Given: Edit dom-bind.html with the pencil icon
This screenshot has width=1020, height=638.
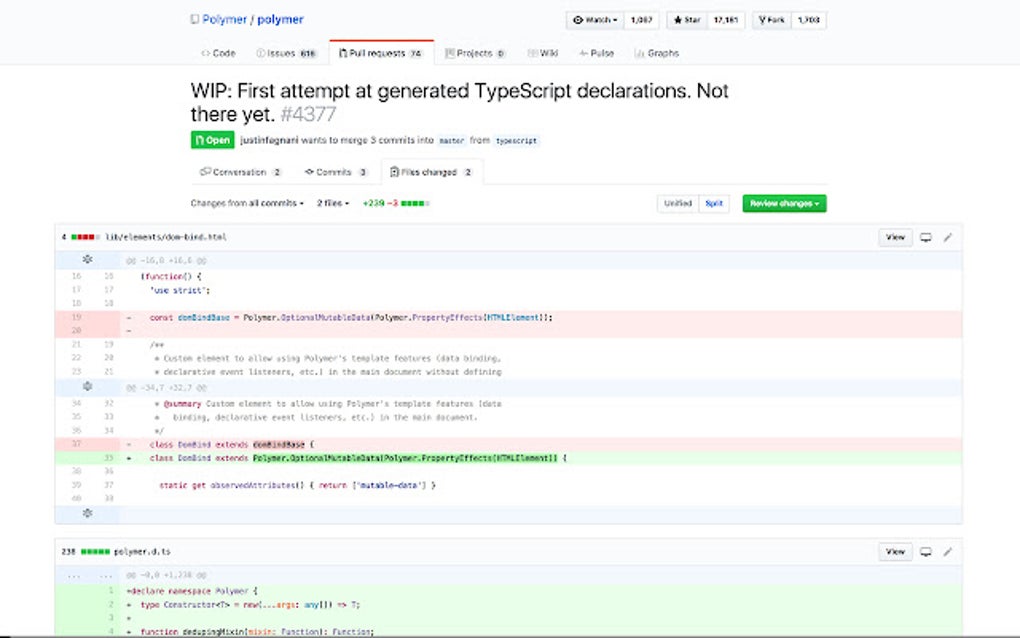Looking at the screenshot, I should point(948,237).
